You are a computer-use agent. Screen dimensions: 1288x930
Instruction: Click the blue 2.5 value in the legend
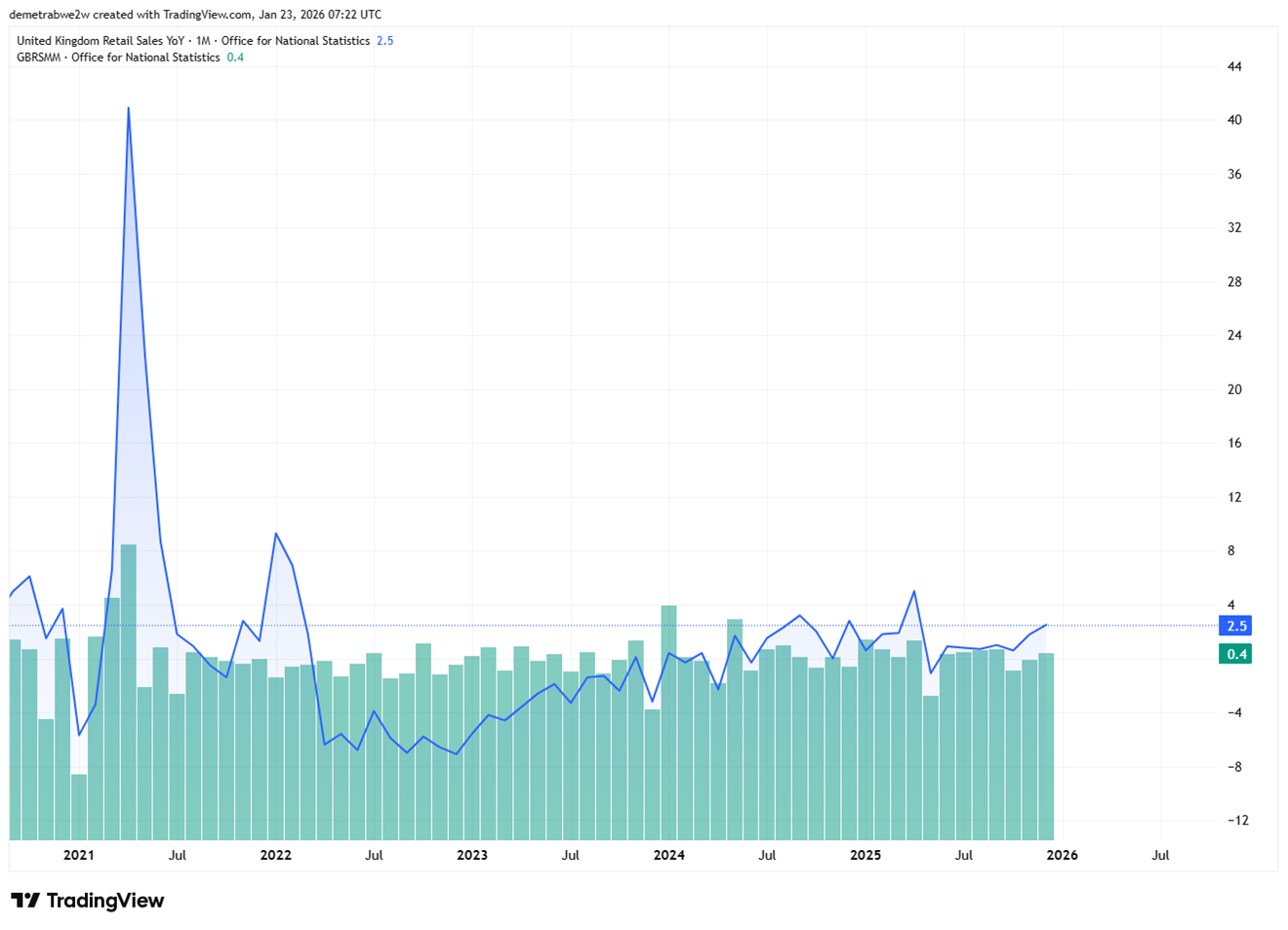[x=384, y=41]
